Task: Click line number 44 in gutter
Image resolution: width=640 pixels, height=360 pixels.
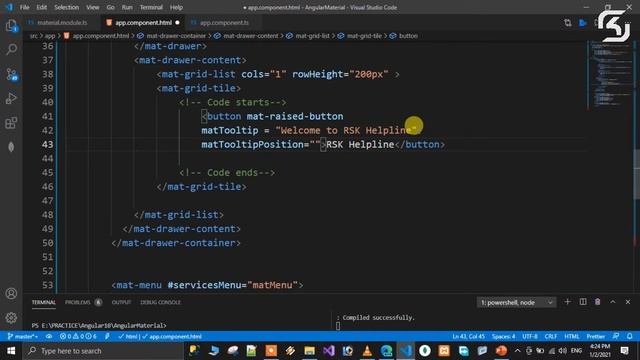Action: (x=48, y=158)
